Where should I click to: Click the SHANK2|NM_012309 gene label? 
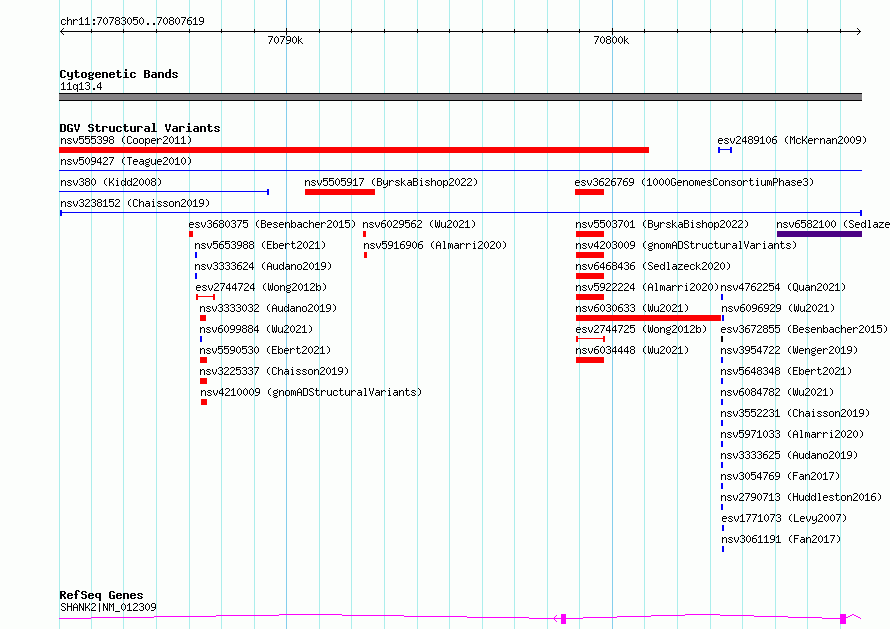108,607
